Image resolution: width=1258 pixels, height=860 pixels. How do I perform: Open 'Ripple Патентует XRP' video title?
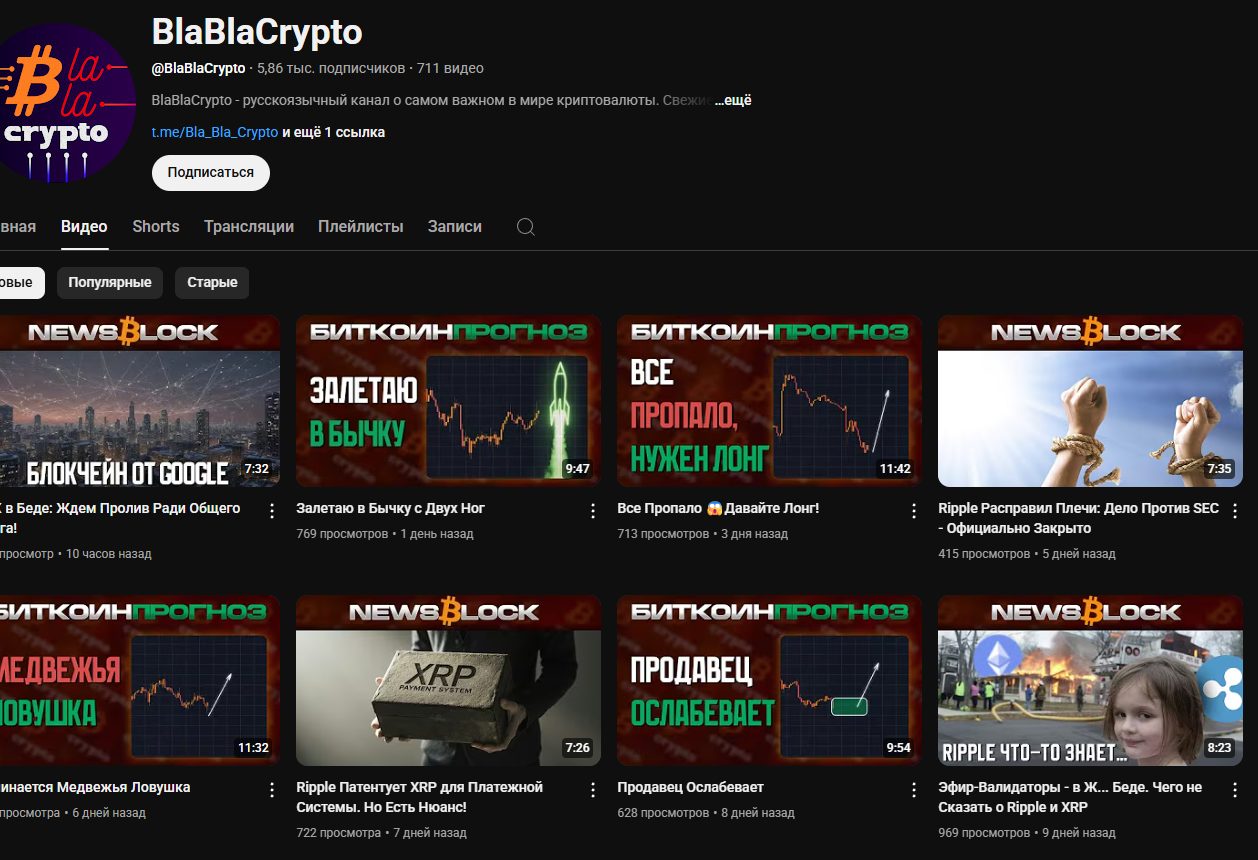point(420,797)
